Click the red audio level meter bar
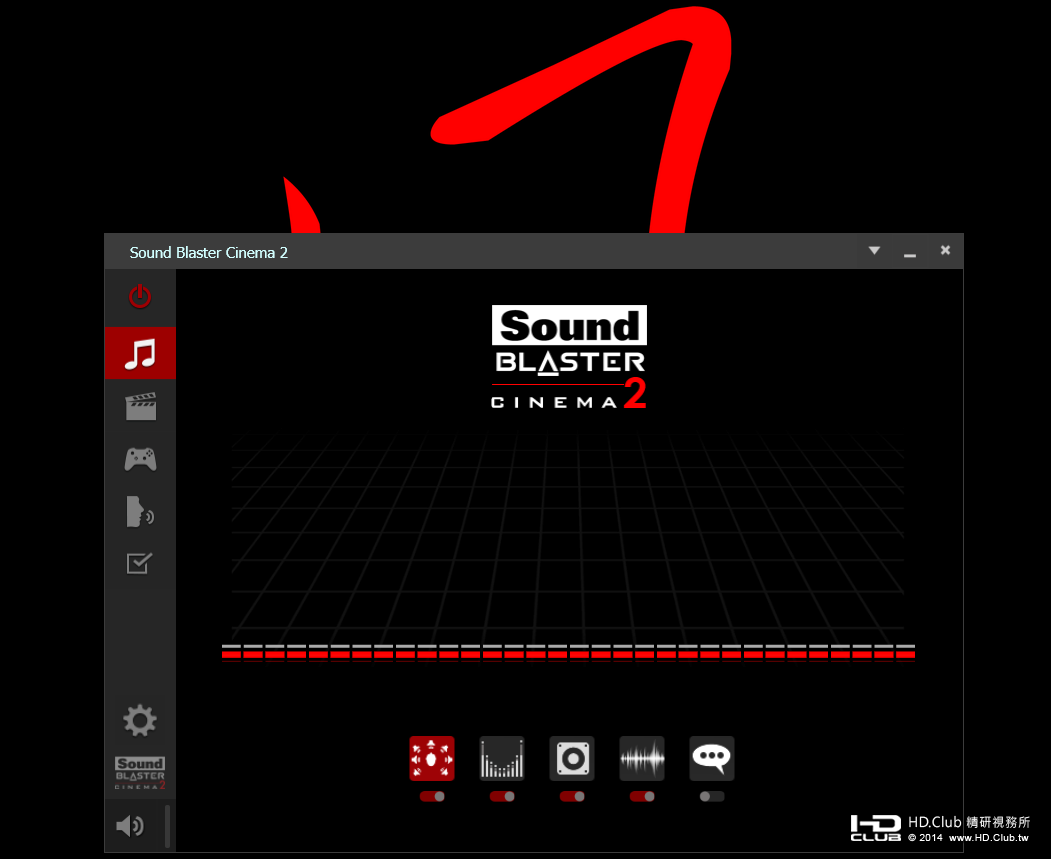Viewport: 1051px width, 859px height. pyautogui.click(x=568, y=653)
